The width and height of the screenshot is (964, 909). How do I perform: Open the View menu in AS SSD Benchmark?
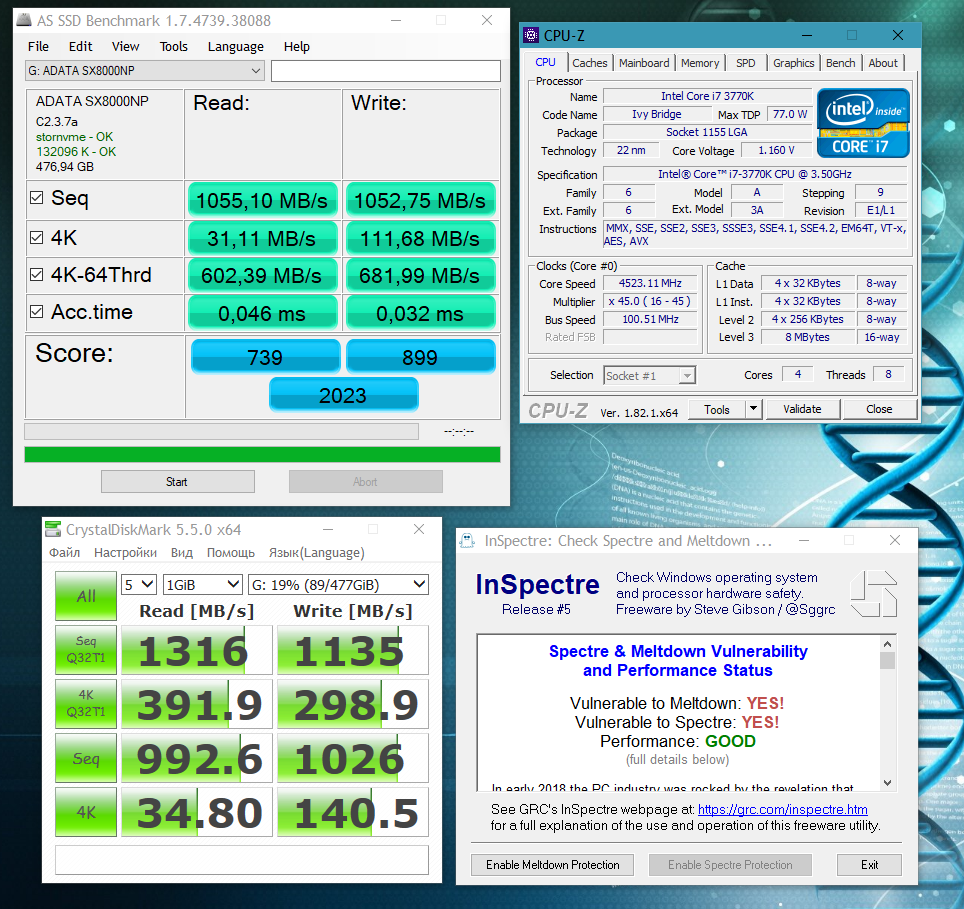click(x=125, y=47)
